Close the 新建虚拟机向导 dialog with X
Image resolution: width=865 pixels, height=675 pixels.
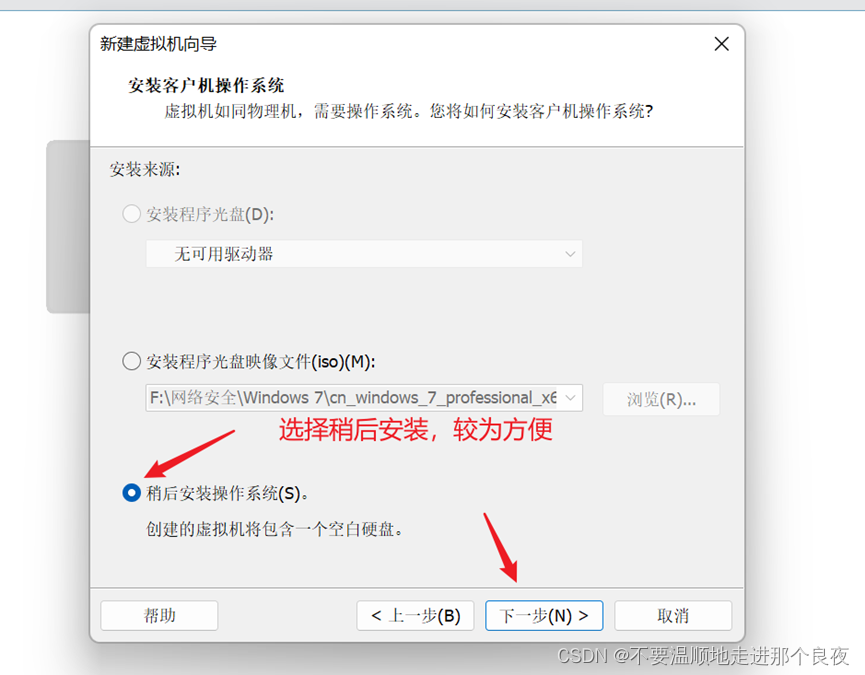(722, 44)
